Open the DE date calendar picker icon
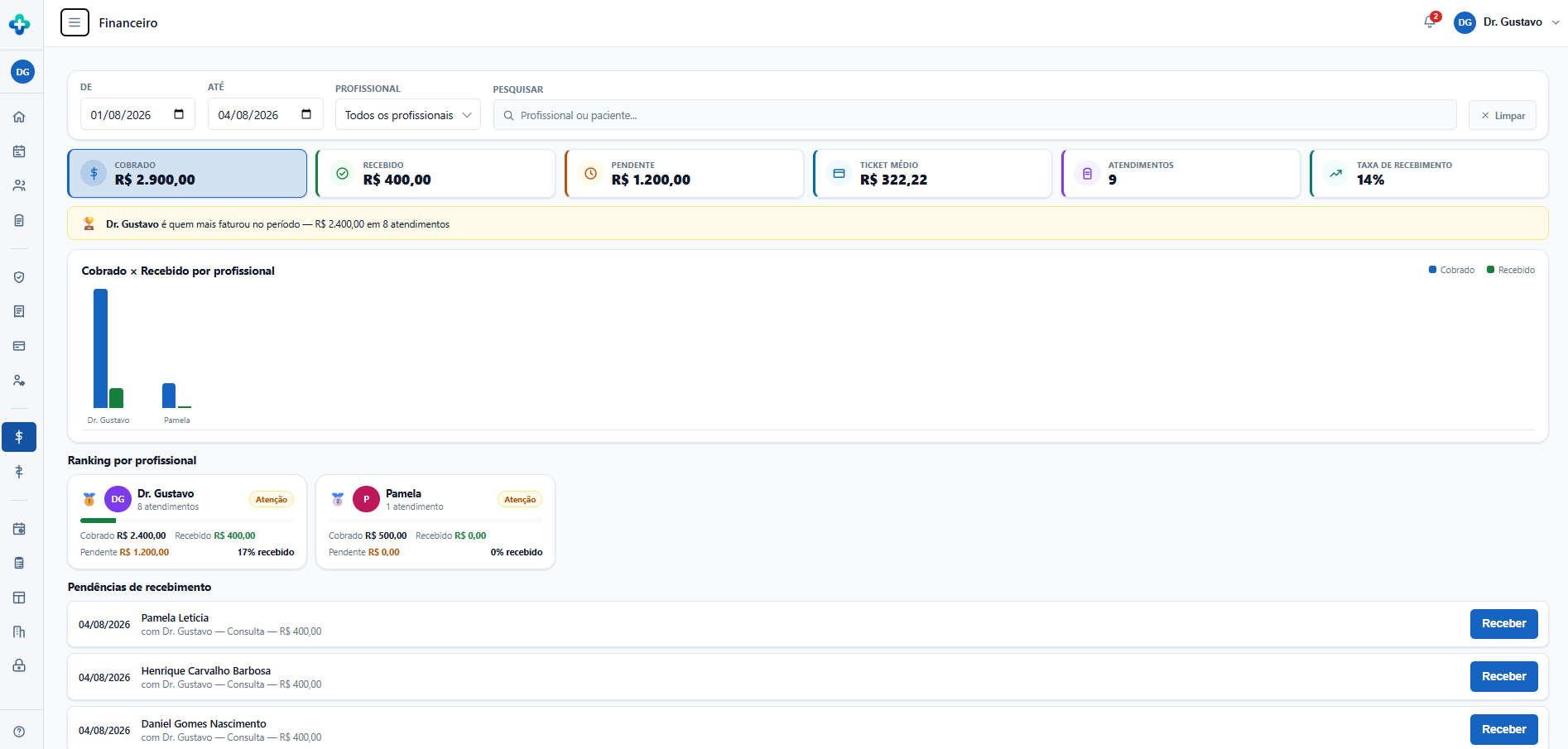Viewport: 1568px width, 749px height. [179, 114]
